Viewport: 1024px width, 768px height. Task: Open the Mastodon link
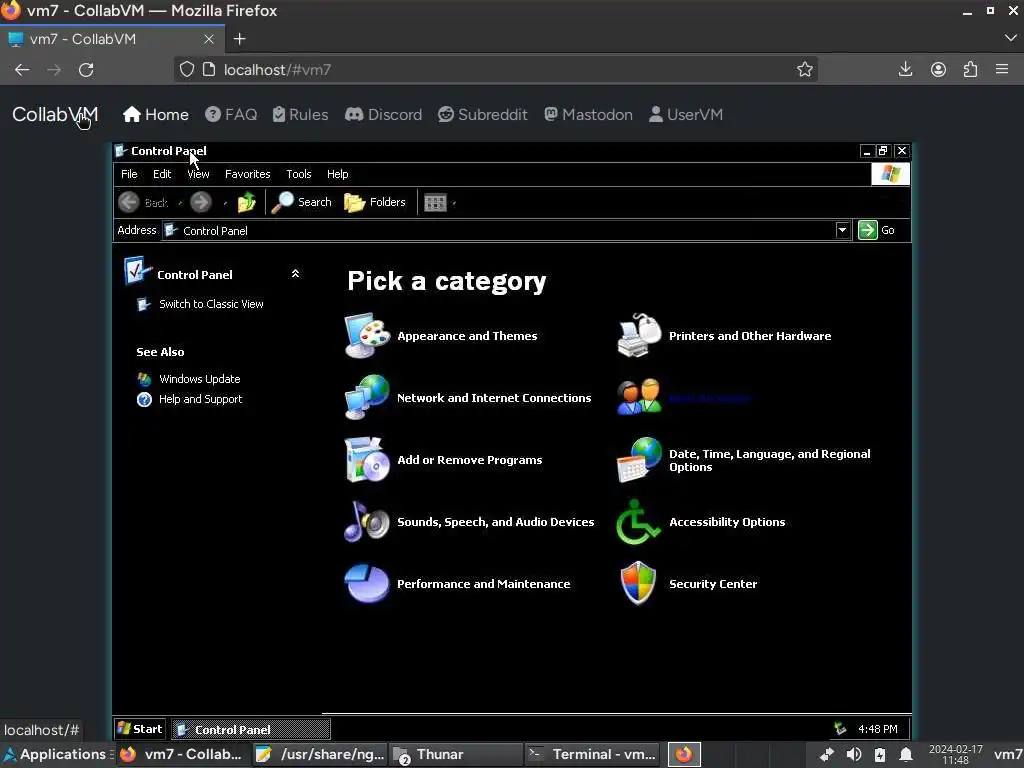[x=588, y=114]
